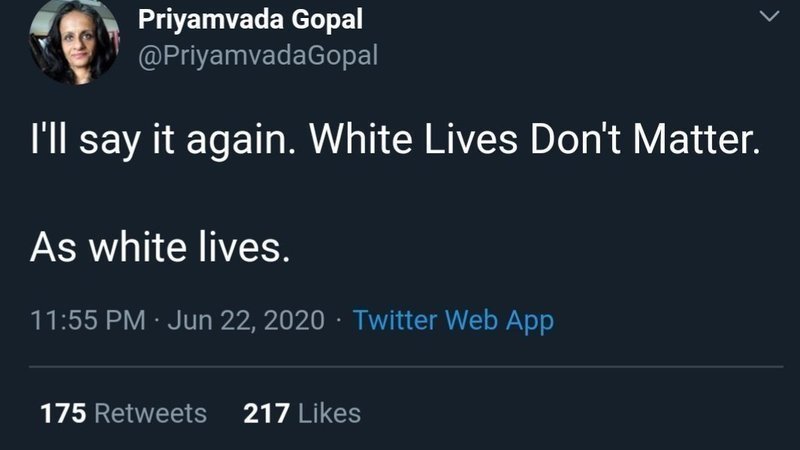Click the number 175 retweet count

pos(61,412)
